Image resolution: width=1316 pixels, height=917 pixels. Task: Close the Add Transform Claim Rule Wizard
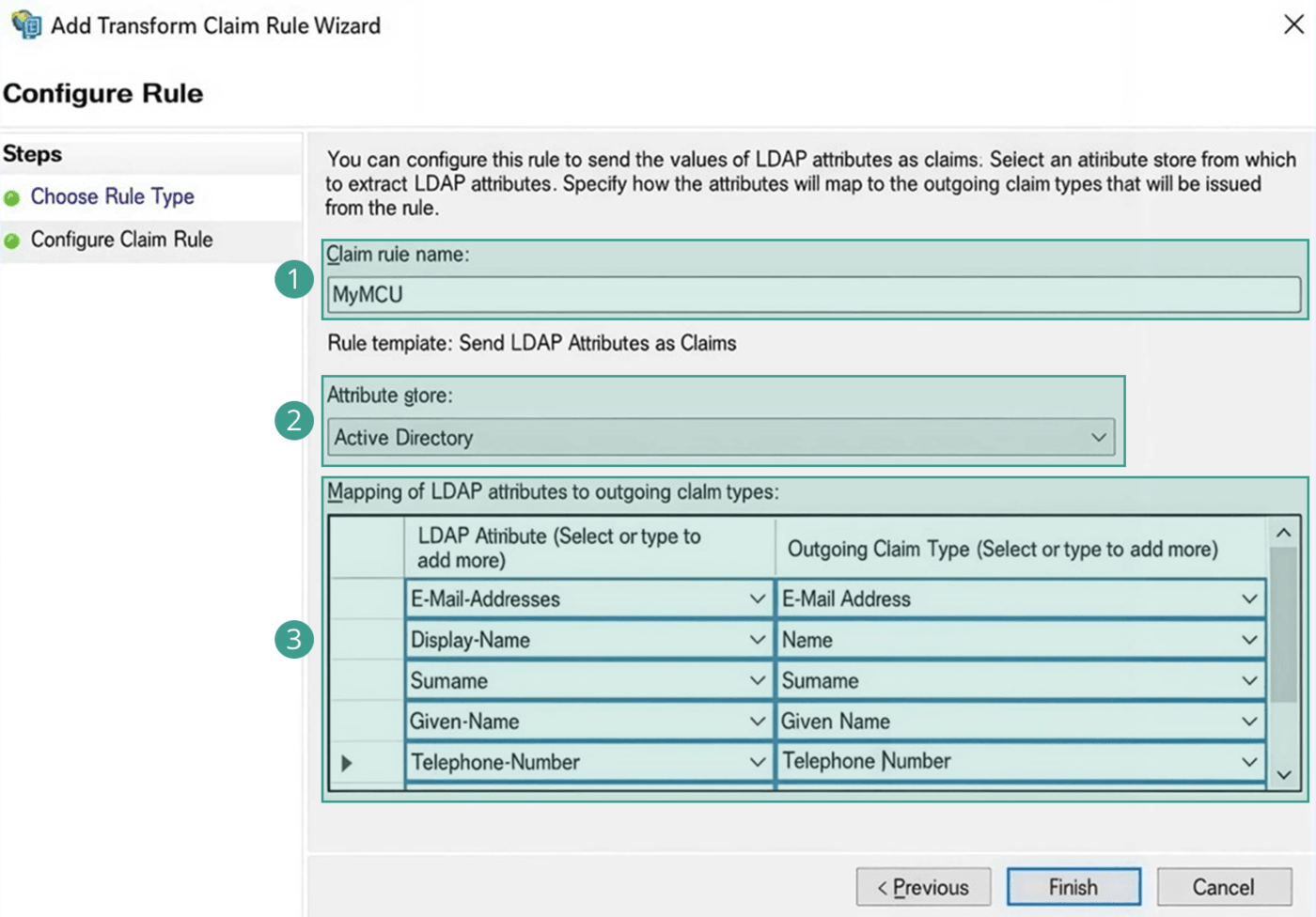[1293, 24]
